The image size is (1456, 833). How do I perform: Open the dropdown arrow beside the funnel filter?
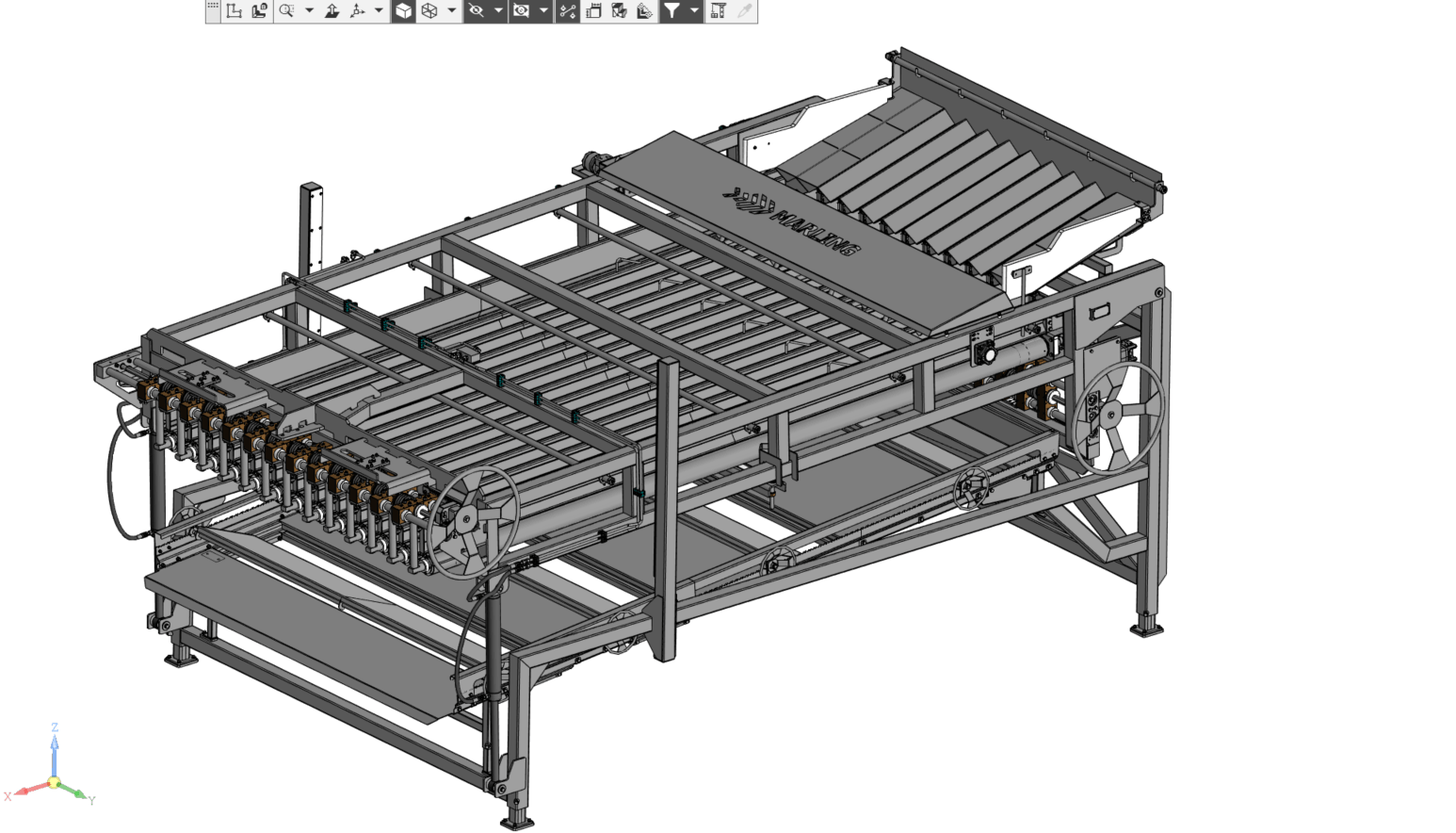694,11
